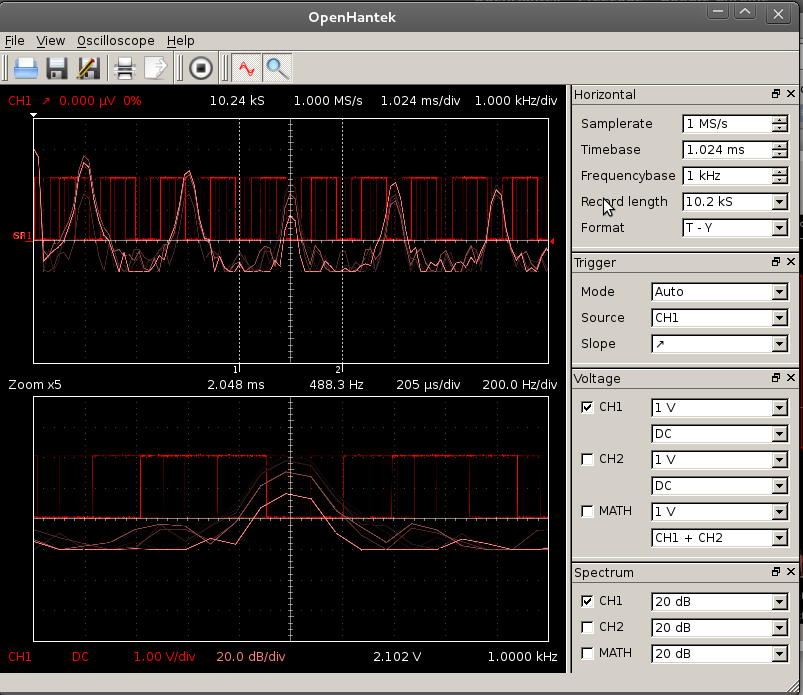Expand the Trigger Mode dropdown
Viewport: 803px width, 695px height.
[x=719, y=292]
